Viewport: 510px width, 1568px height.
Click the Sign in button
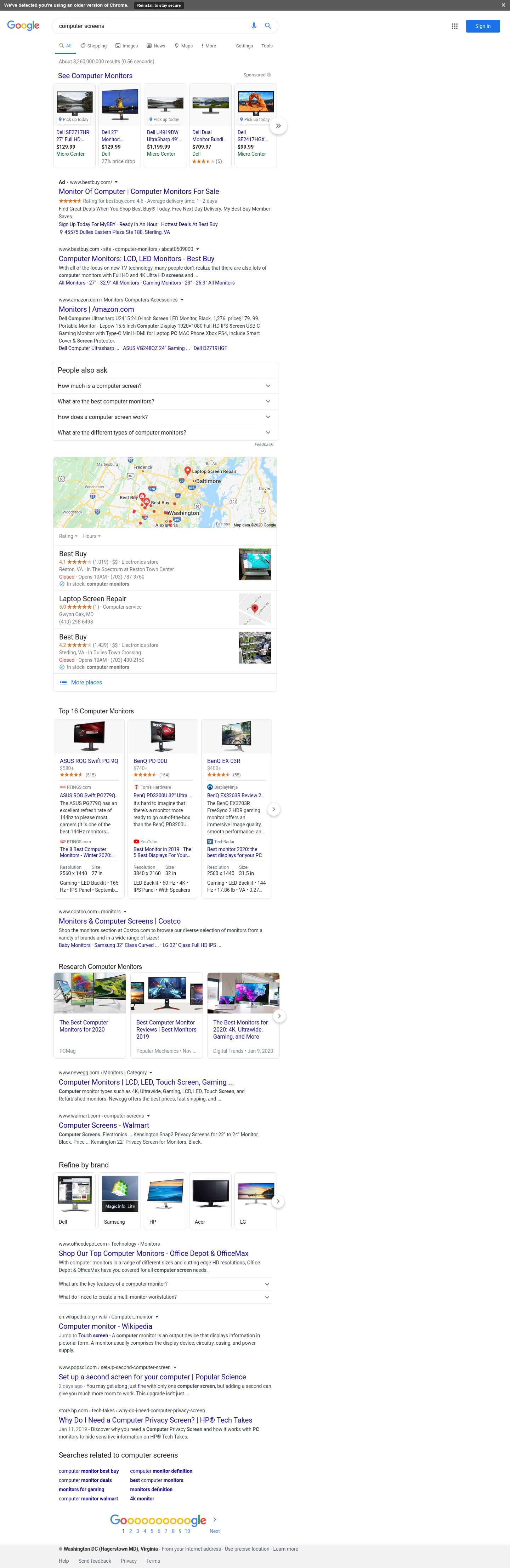pos(483,26)
